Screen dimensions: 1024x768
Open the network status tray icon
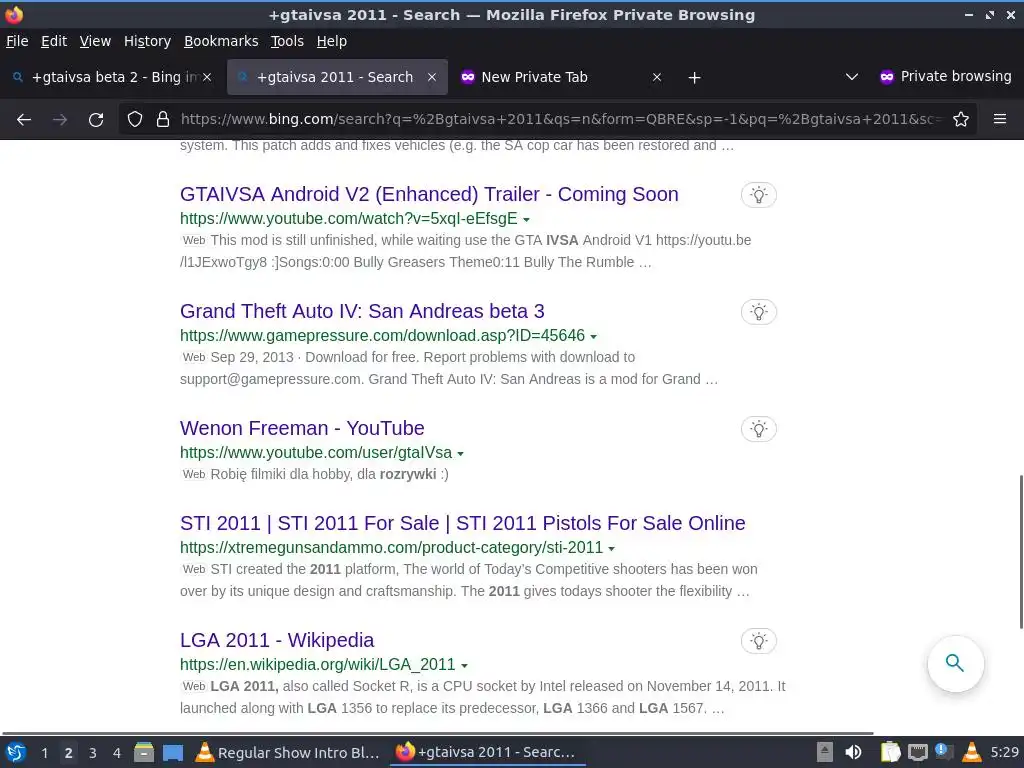(918, 752)
